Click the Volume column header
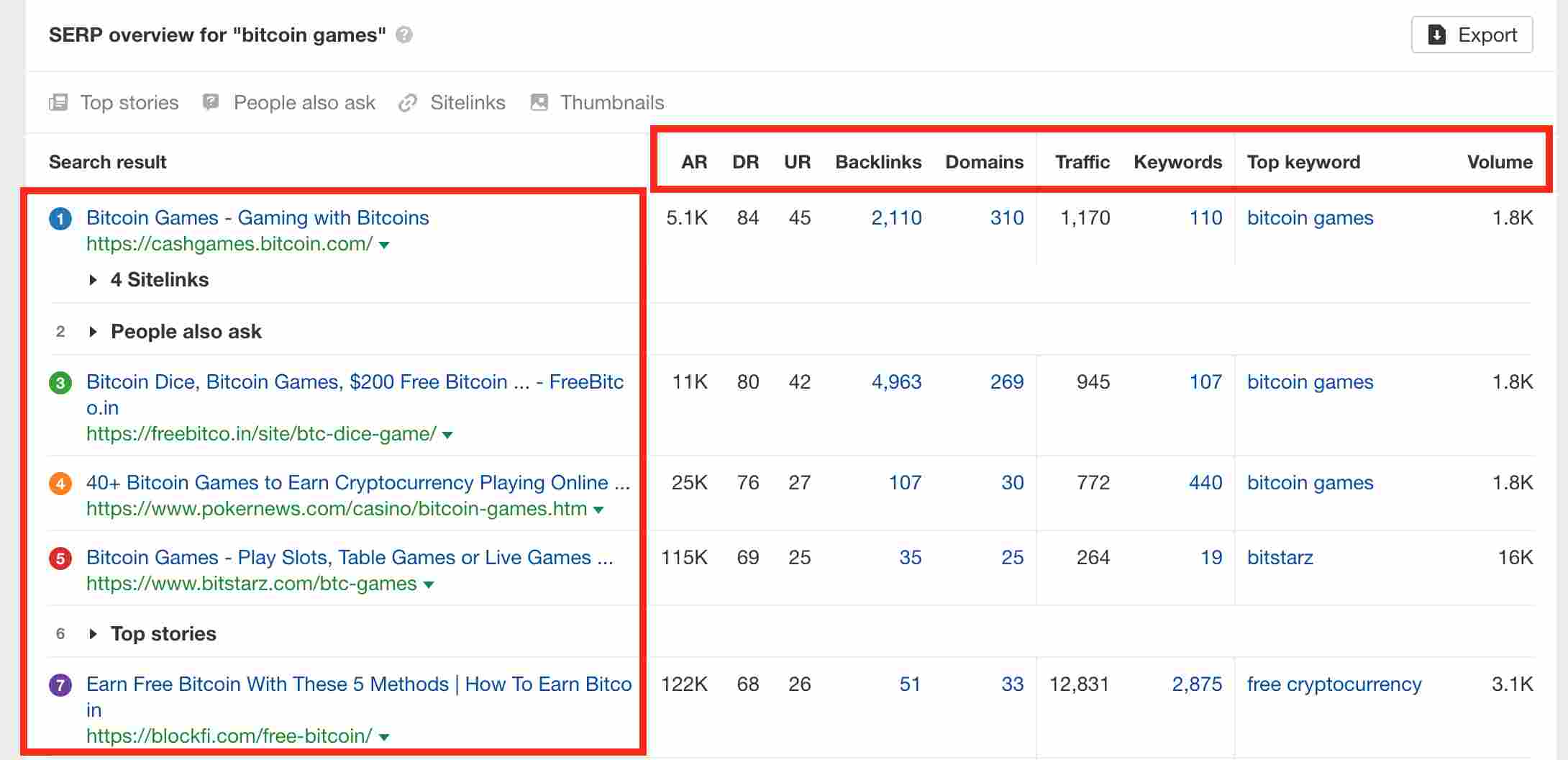1568x760 pixels. (x=1500, y=162)
